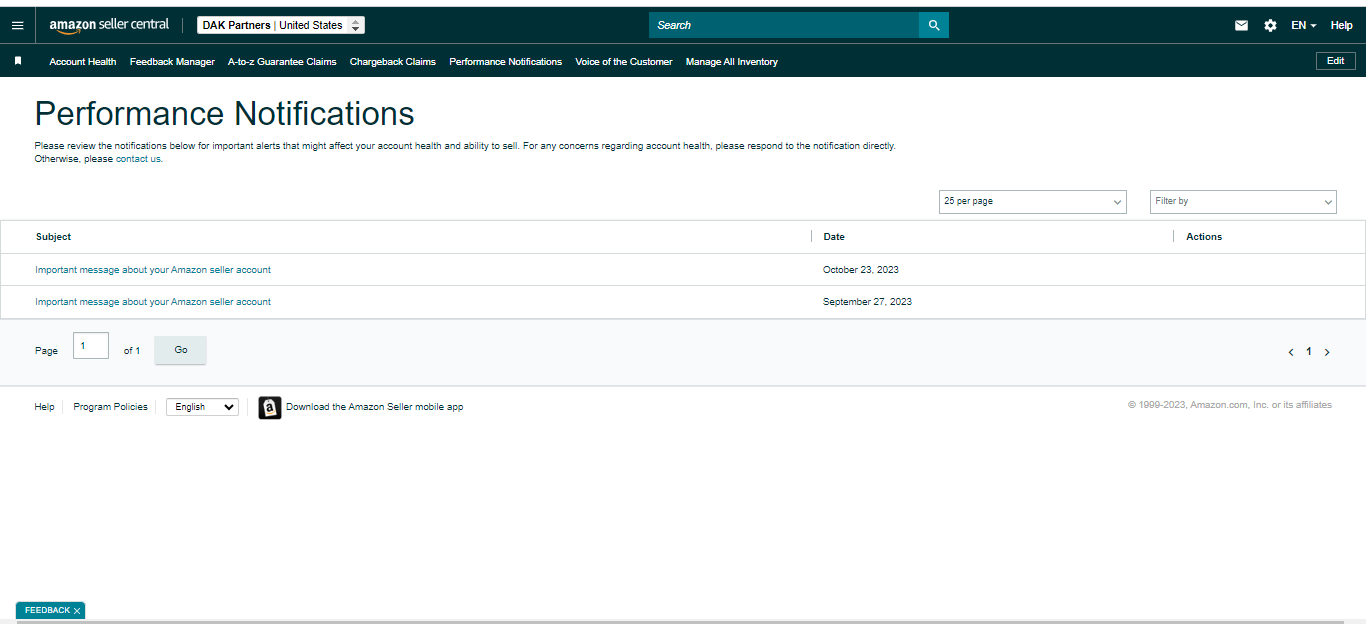Click the Date column header
The image size is (1366, 624).
(x=834, y=237)
